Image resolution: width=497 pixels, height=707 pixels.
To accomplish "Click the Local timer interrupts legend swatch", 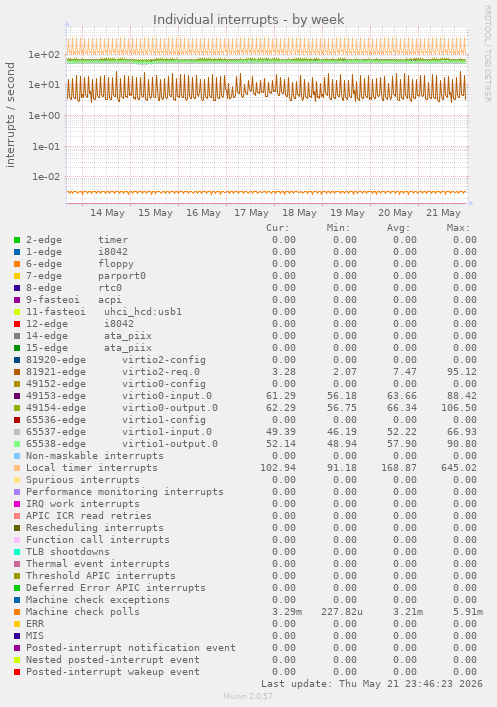I will (x=17, y=468).
